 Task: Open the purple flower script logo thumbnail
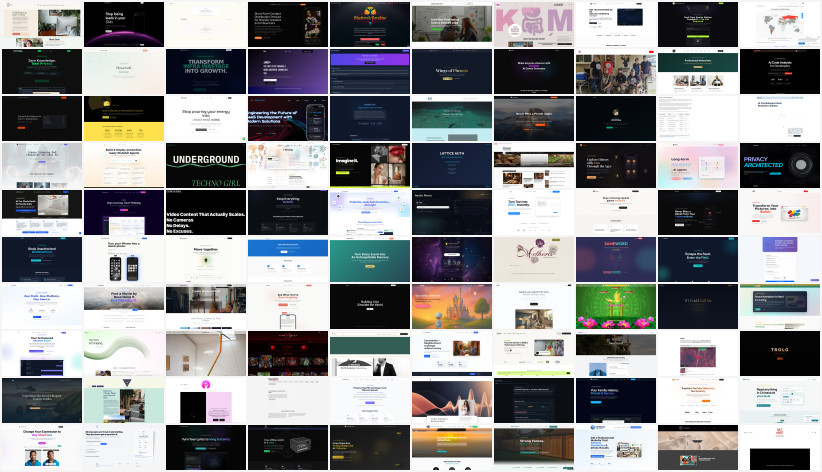click(x=534, y=260)
